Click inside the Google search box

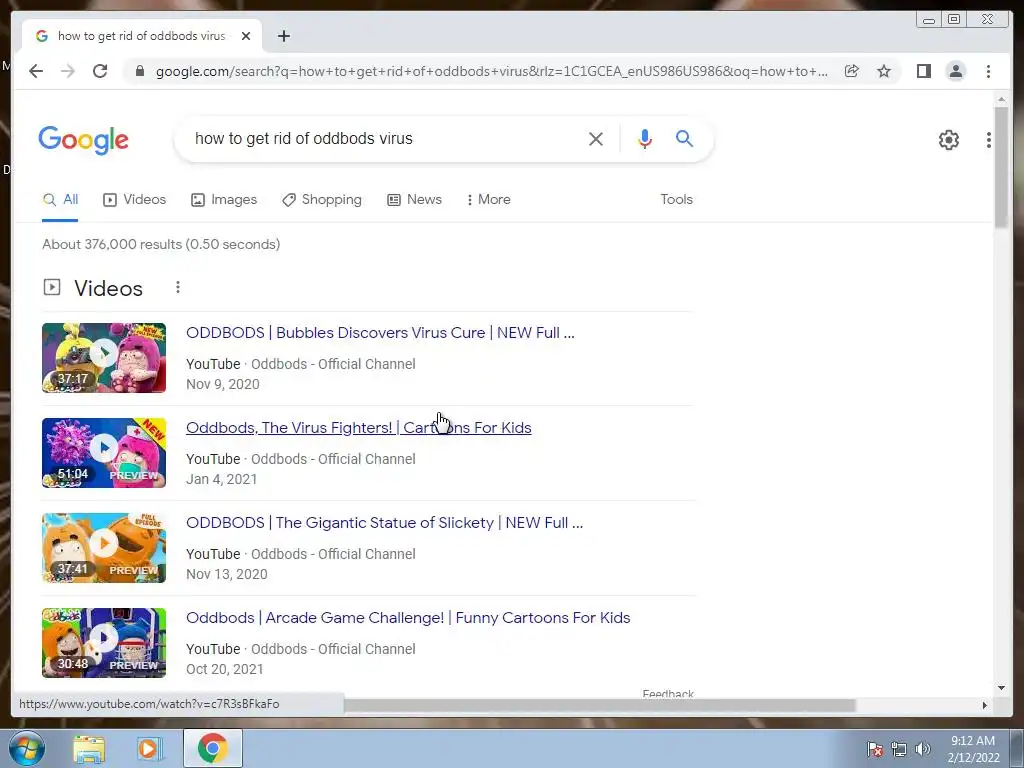[x=385, y=138]
